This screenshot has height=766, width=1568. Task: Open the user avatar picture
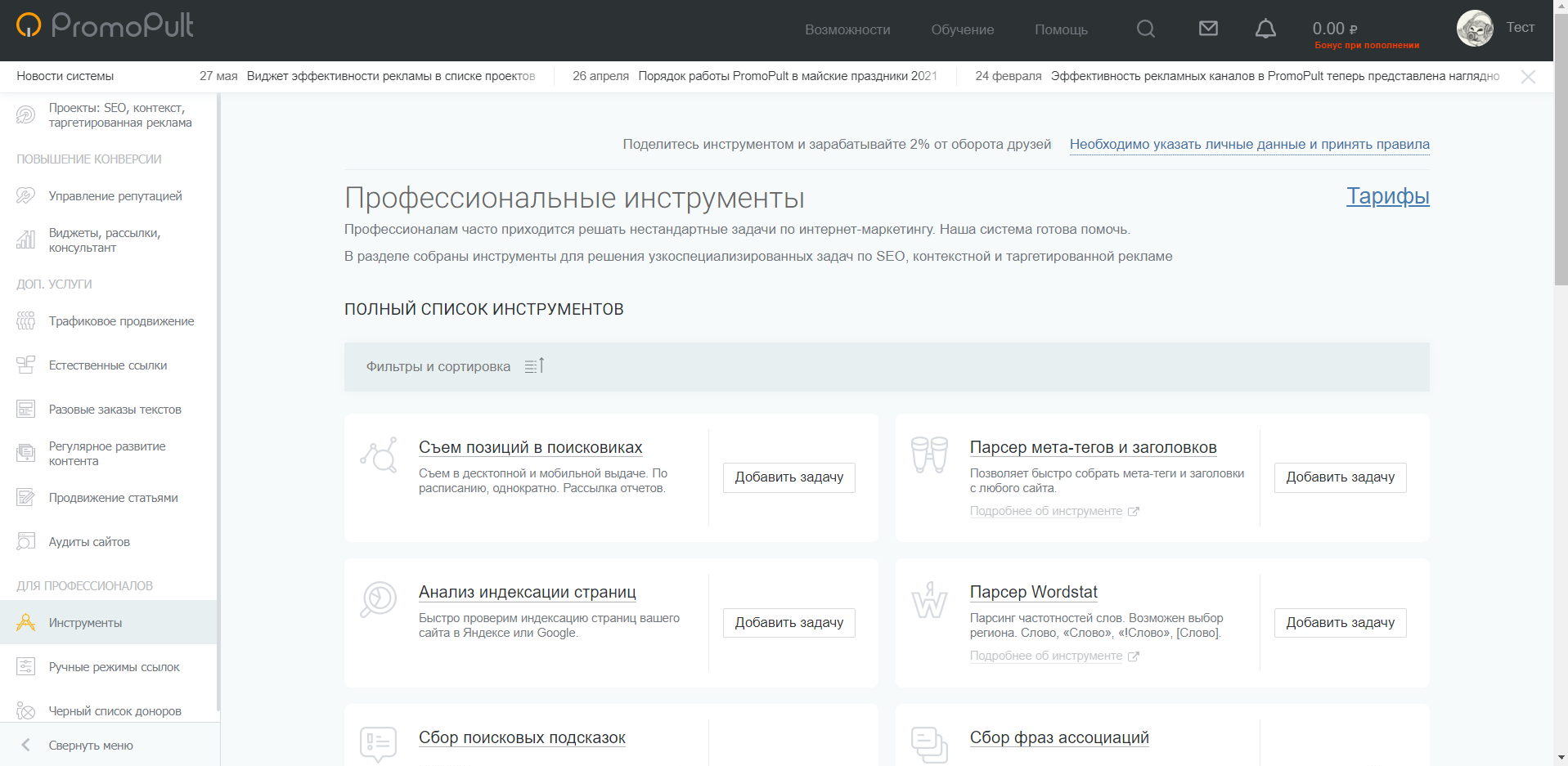click(1475, 29)
